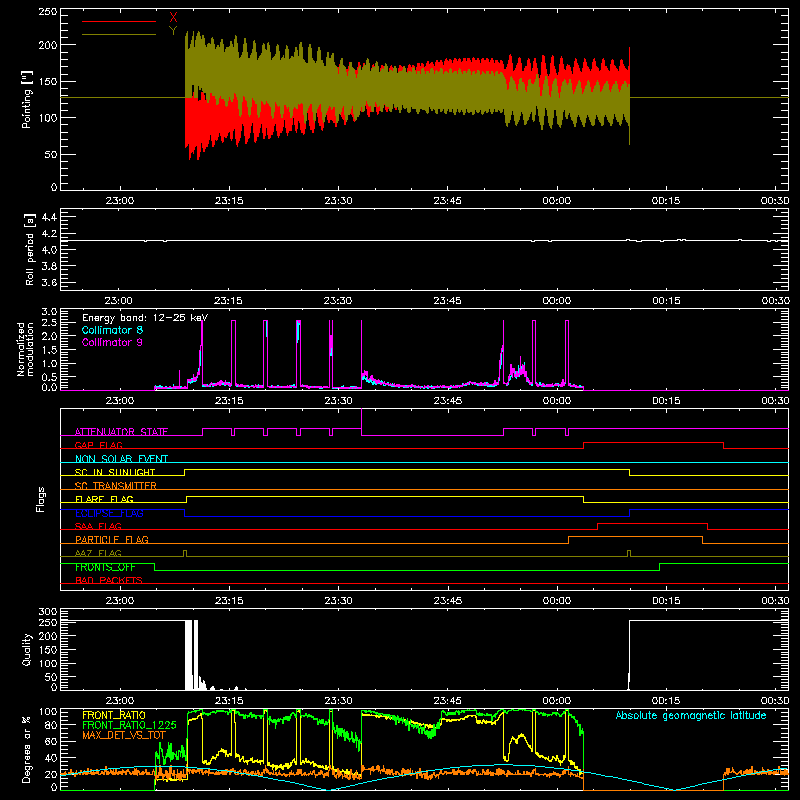Click 00:30 time label under Quality plot
The height and width of the screenshot is (800, 800).
pyautogui.click(x=775, y=701)
